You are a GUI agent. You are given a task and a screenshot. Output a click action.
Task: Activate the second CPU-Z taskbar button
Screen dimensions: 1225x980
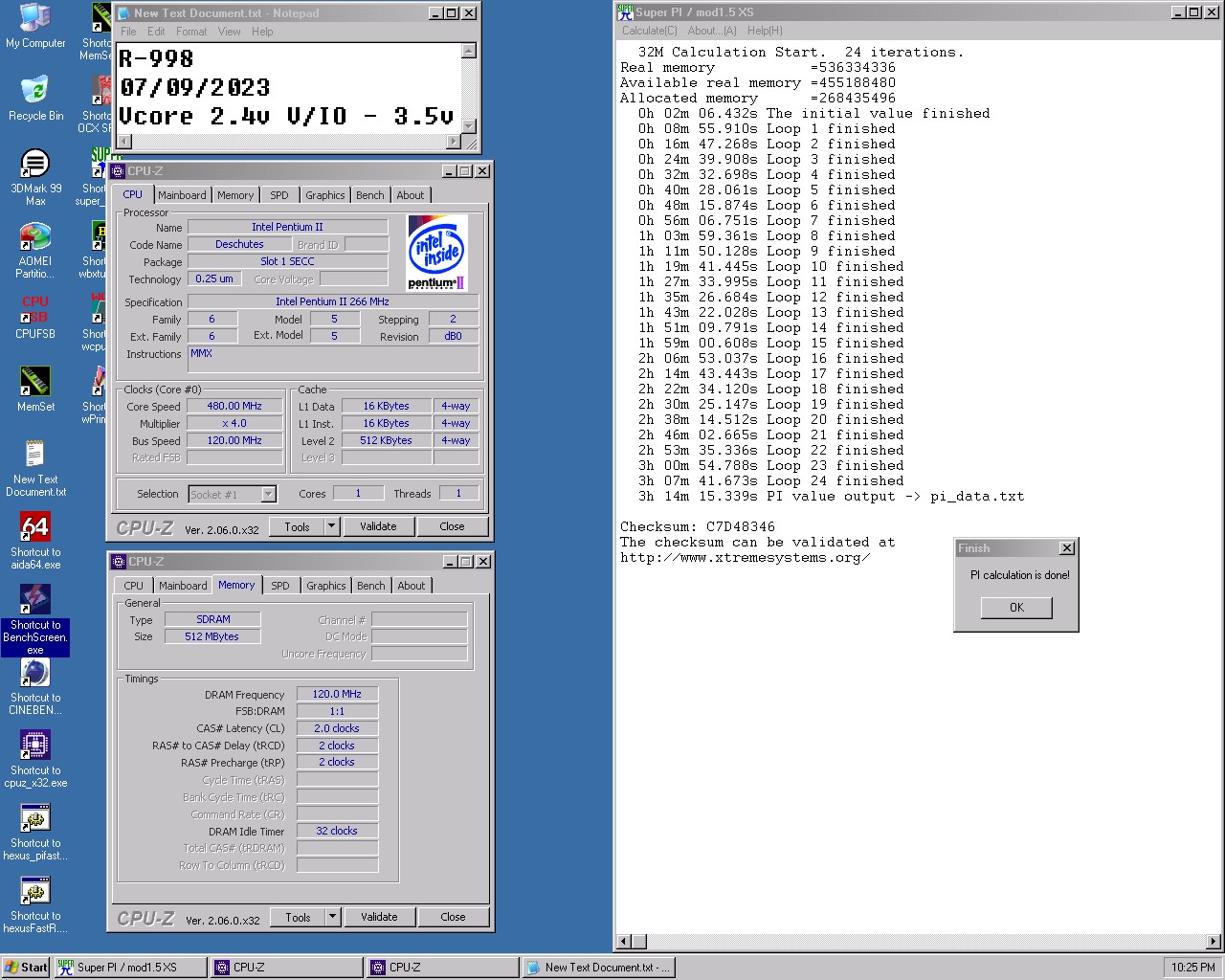point(442,968)
